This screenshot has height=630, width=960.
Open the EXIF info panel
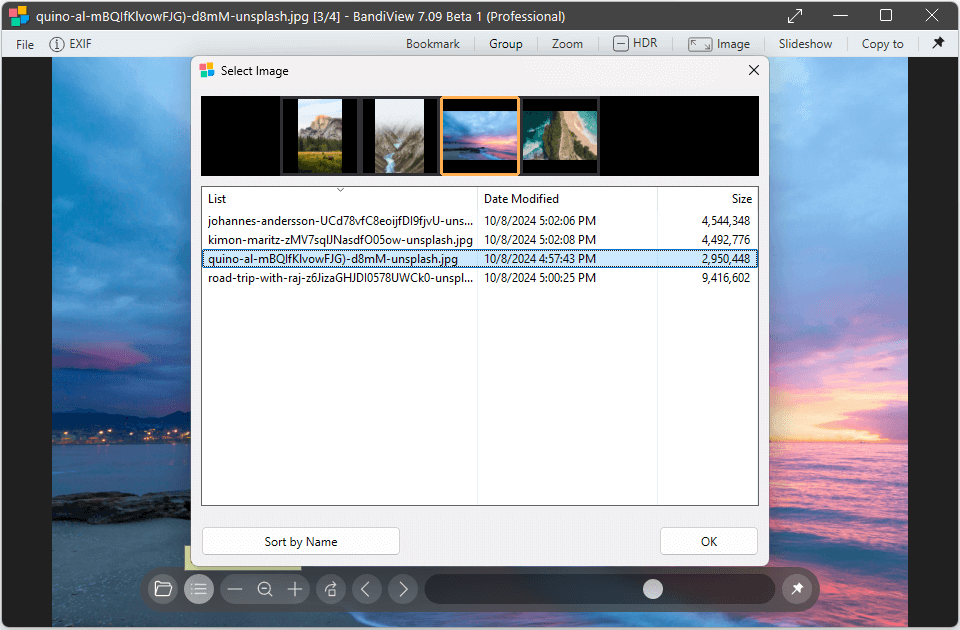(x=71, y=44)
